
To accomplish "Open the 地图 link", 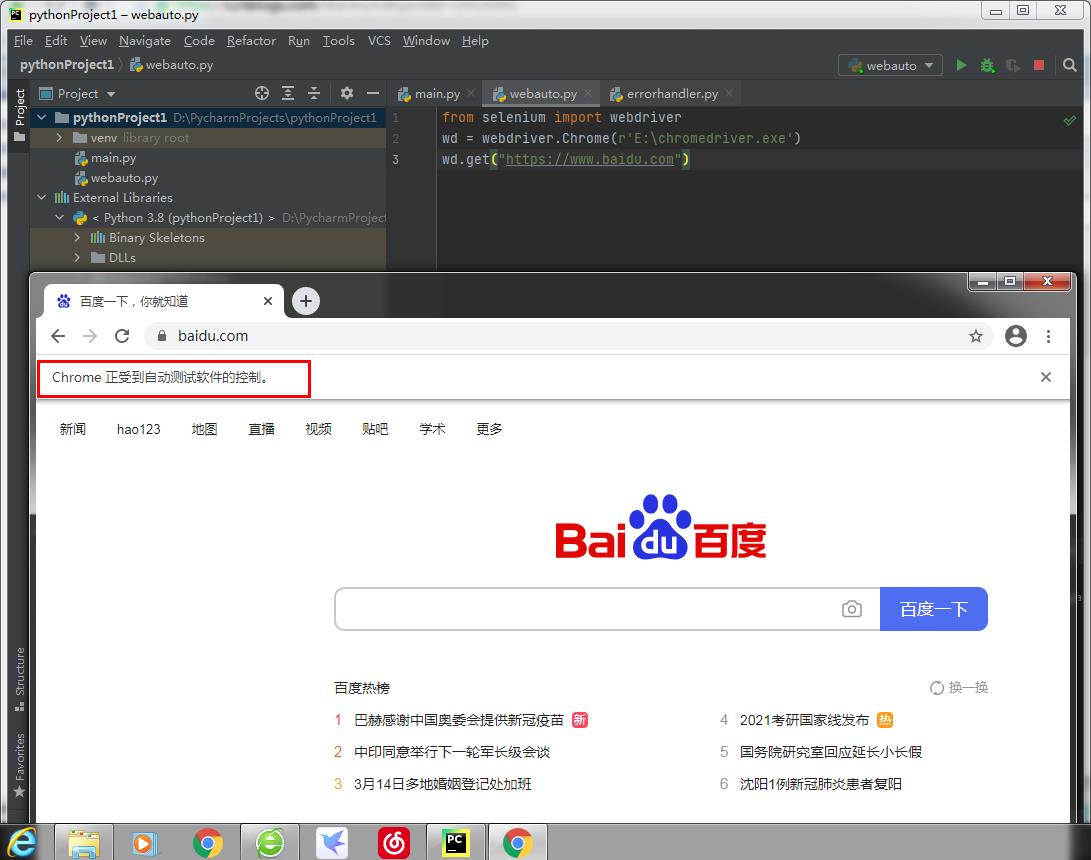I will coord(205,429).
